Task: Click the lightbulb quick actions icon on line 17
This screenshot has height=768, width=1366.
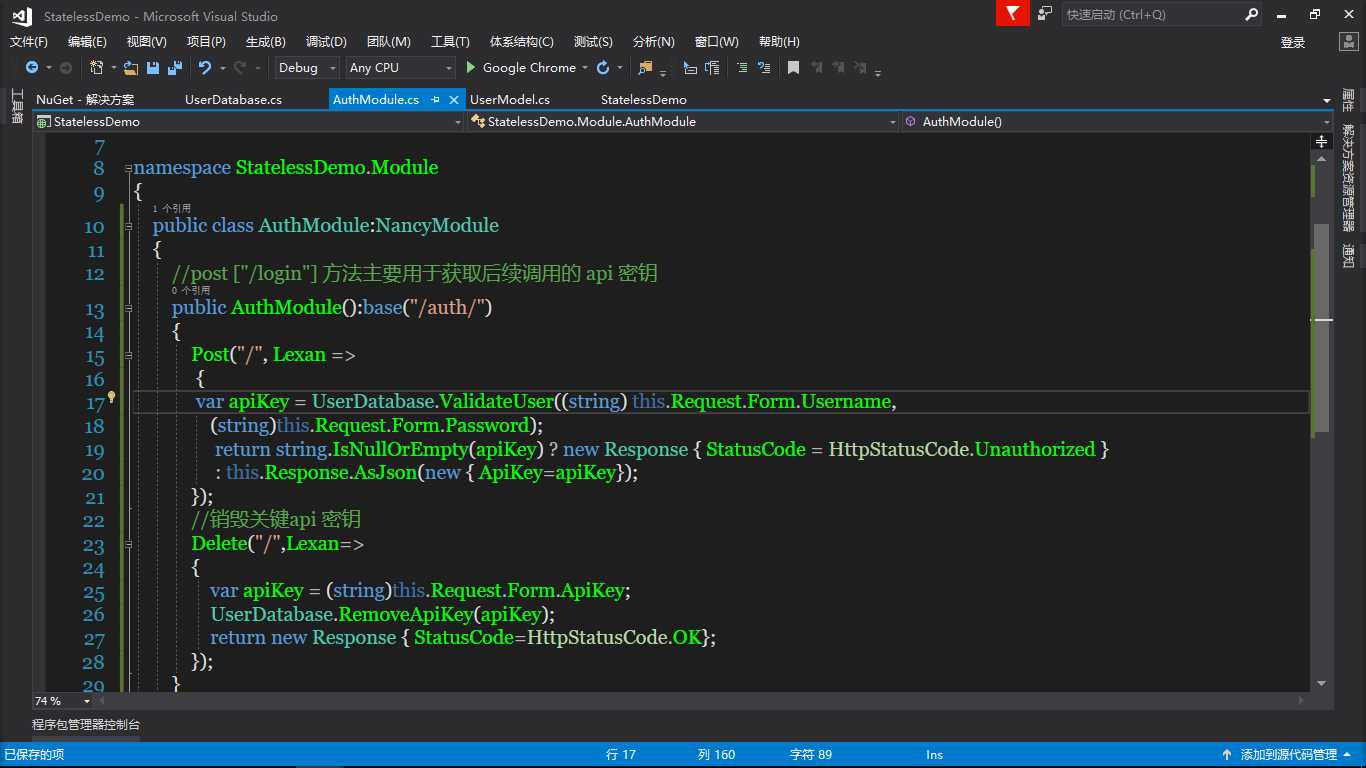Action: [x=112, y=398]
